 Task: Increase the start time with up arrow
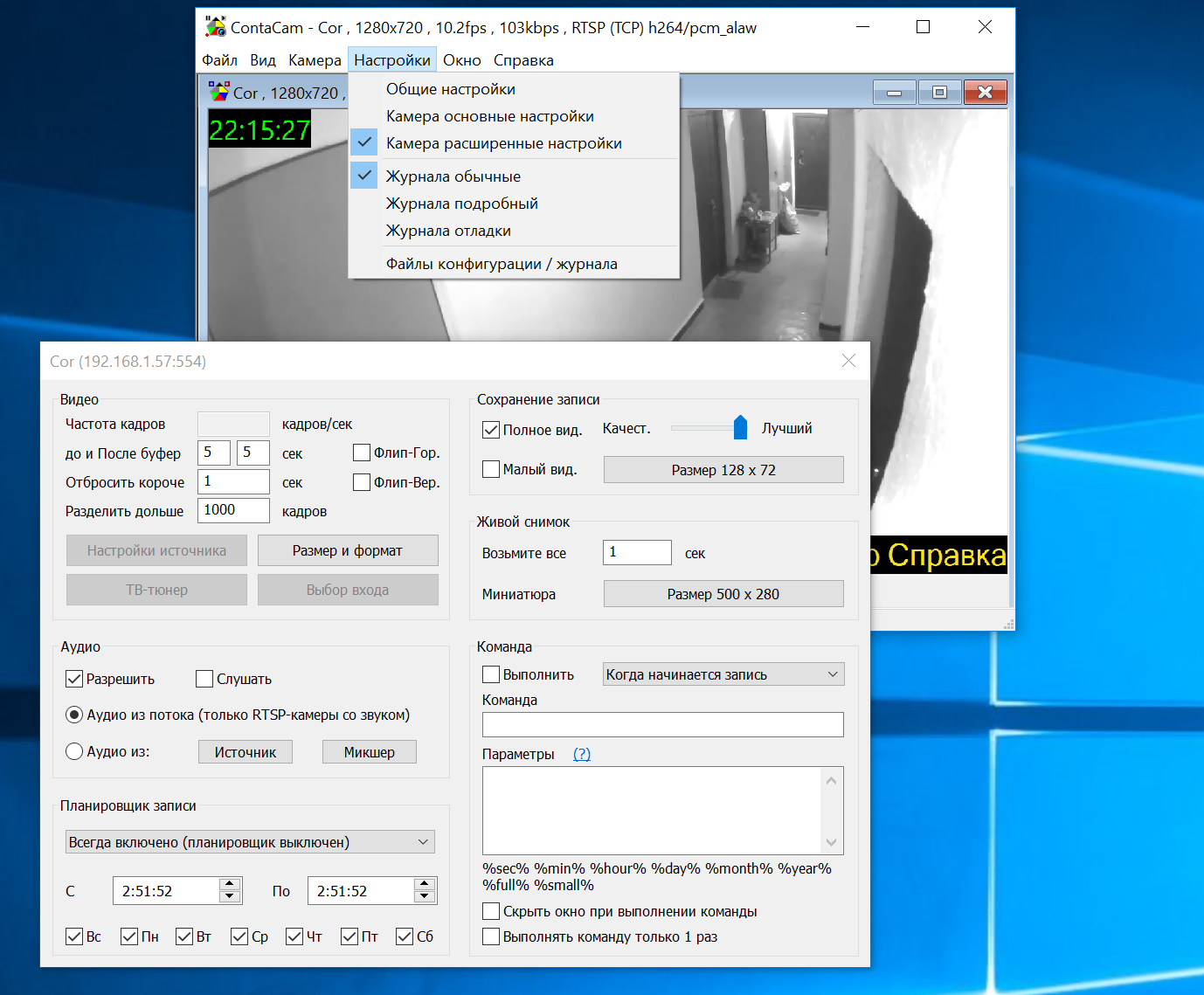[x=230, y=884]
